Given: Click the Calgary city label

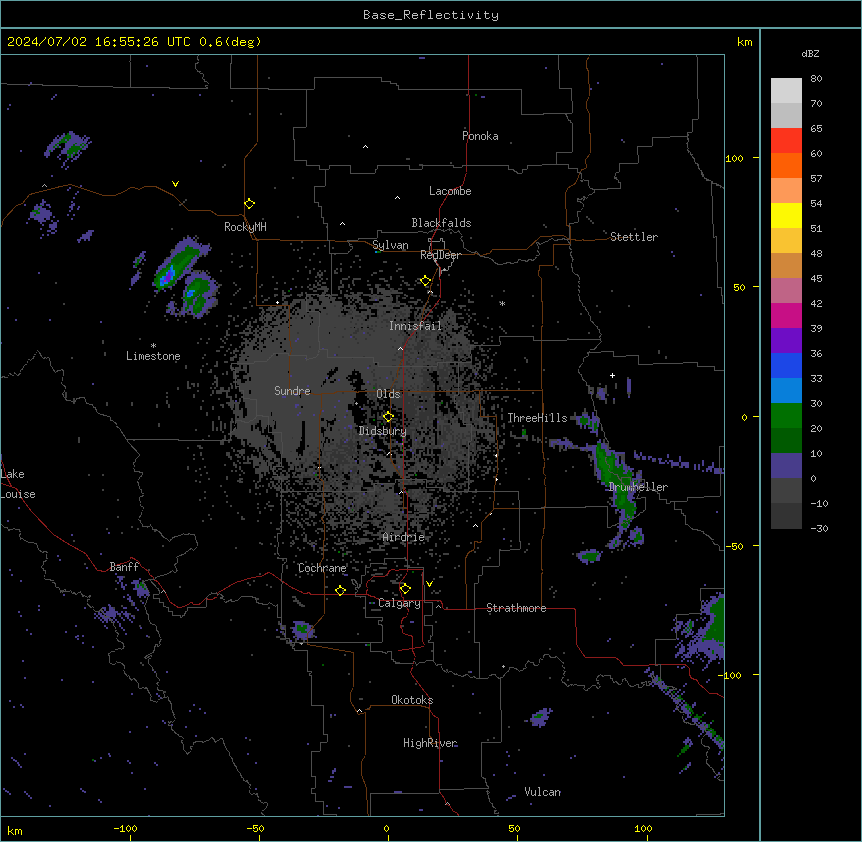Looking at the screenshot, I should tap(399, 603).
